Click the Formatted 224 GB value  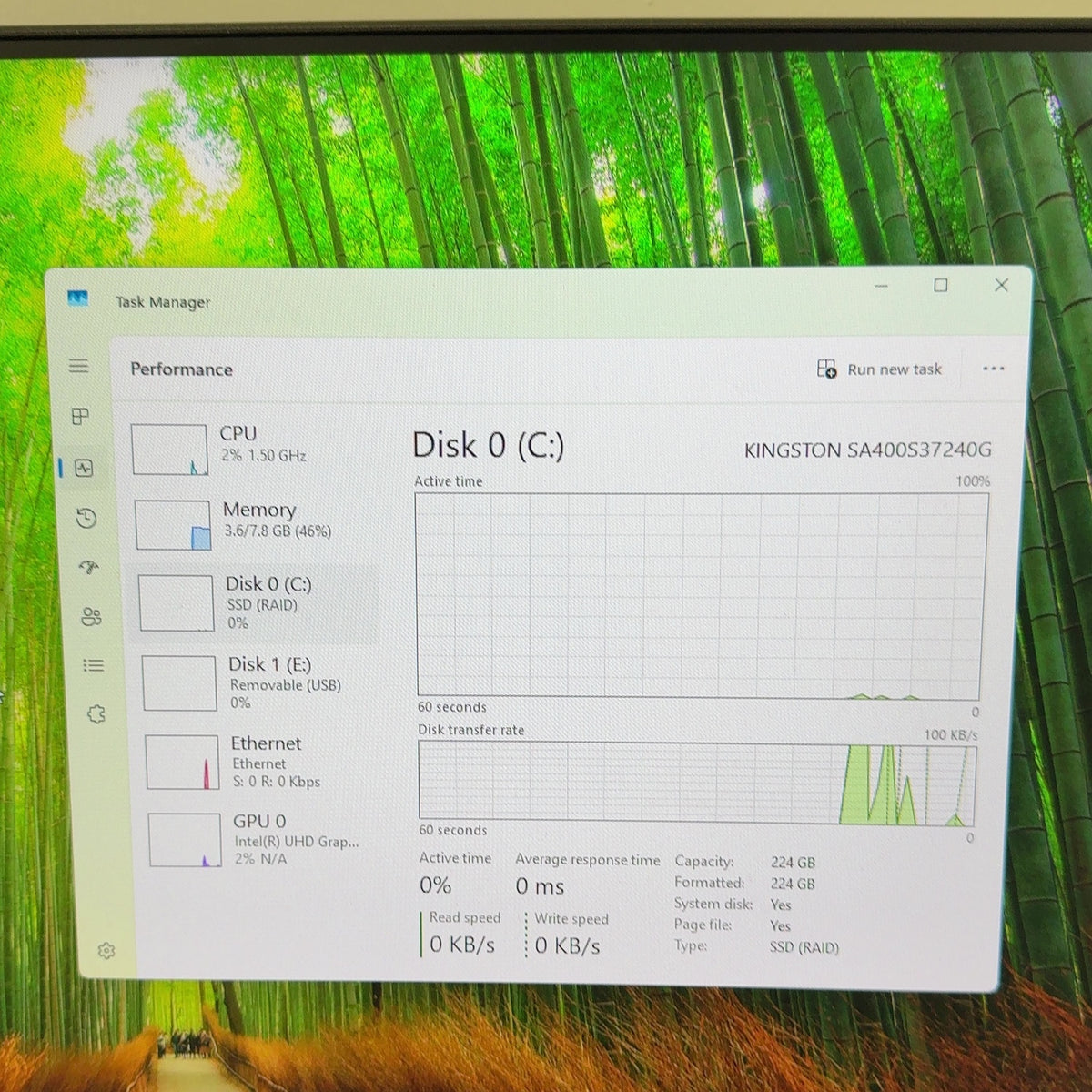point(793,884)
